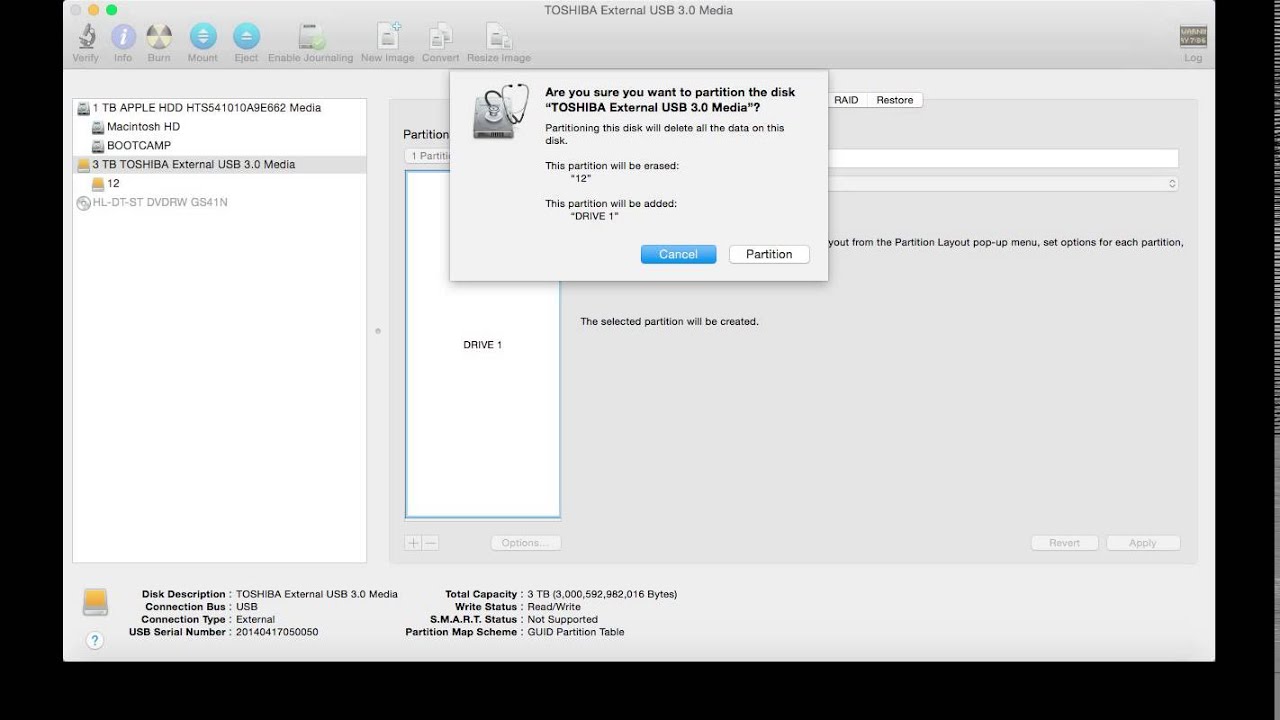This screenshot has width=1280, height=720.
Task: Click the Disk Utility stethoscope dialog icon
Action: click(x=498, y=112)
